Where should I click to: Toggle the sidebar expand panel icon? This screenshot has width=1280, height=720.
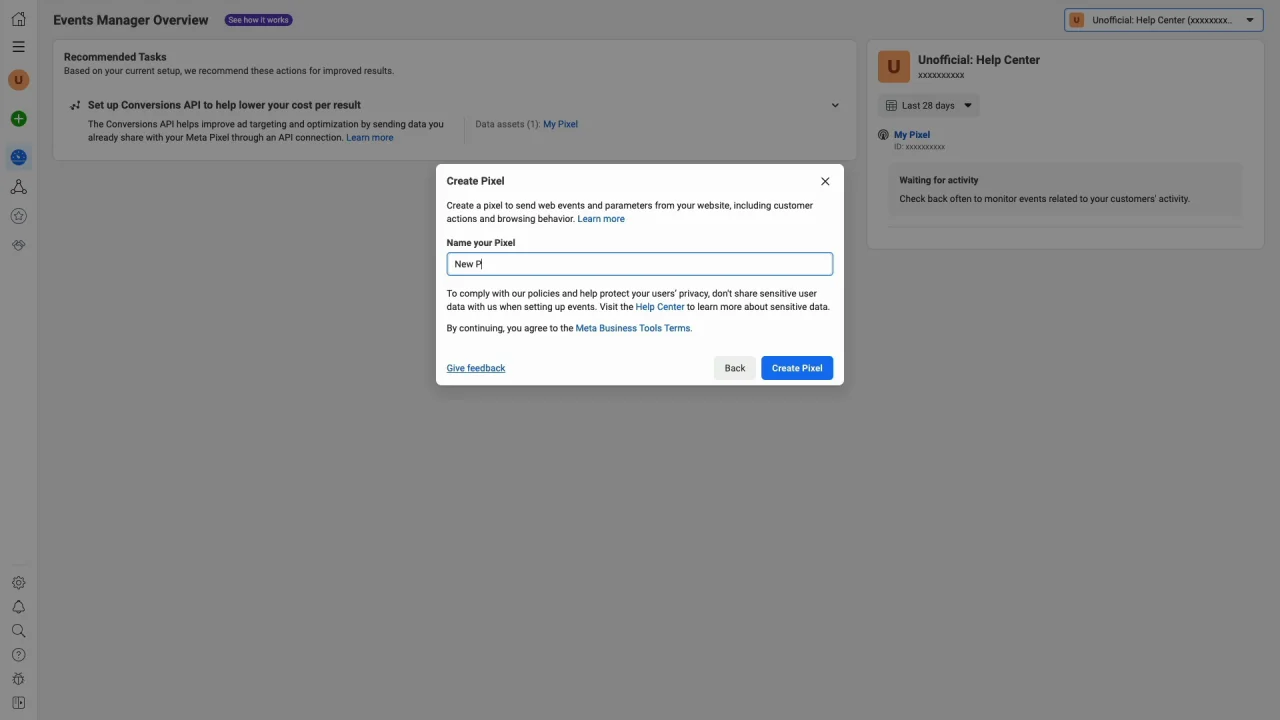pos(18,703)
